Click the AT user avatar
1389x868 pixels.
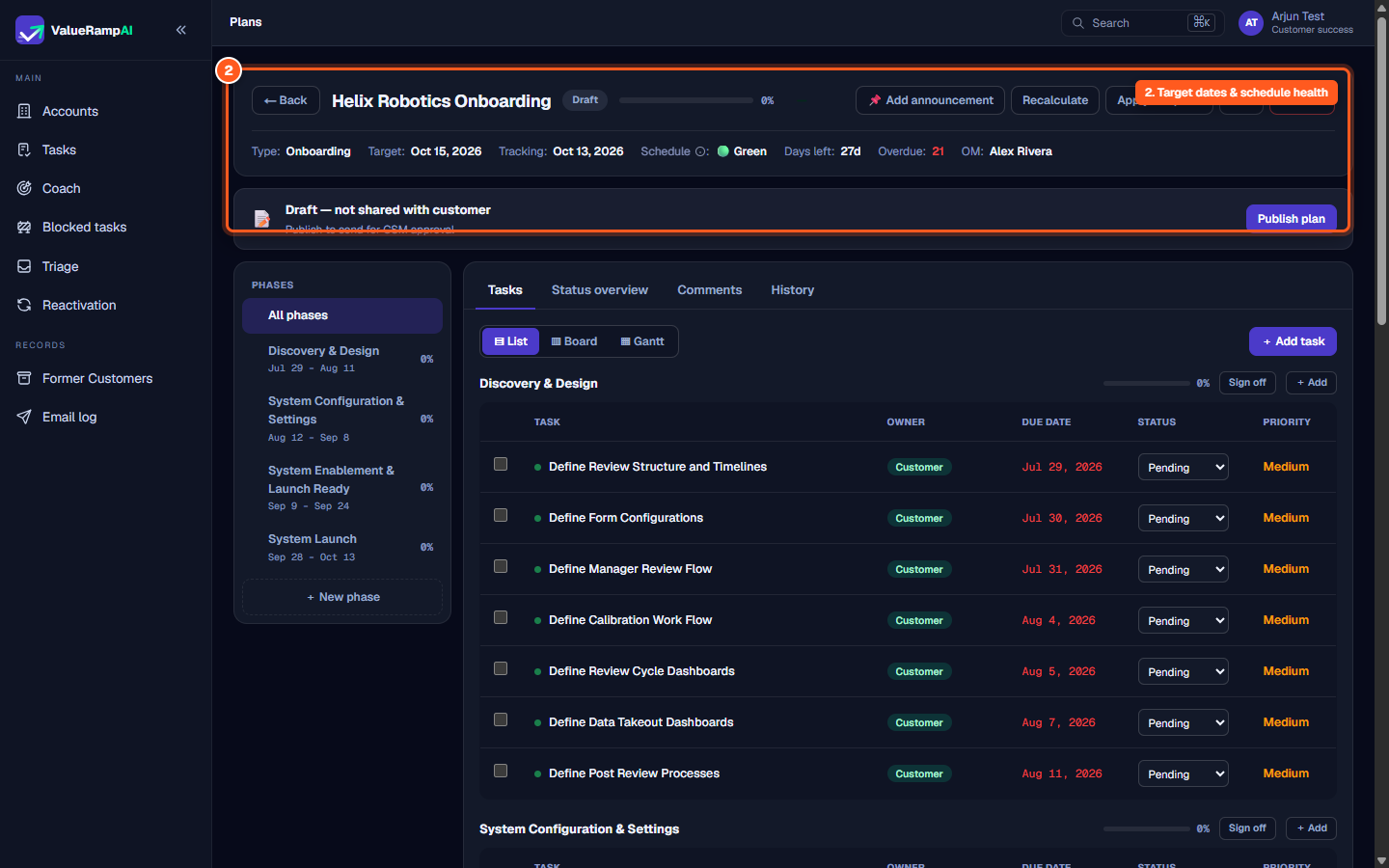coord(1251,23)
